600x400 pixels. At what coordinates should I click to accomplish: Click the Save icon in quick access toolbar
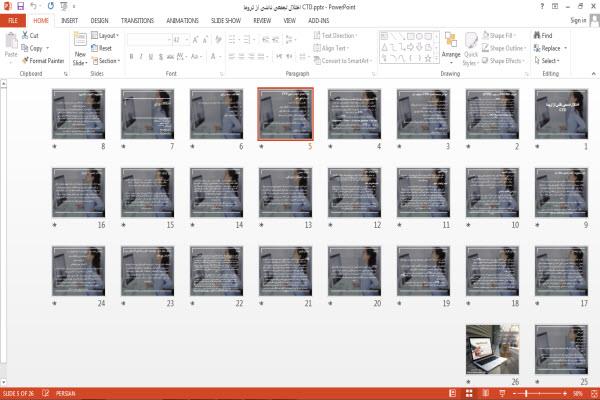click(20, 6)
